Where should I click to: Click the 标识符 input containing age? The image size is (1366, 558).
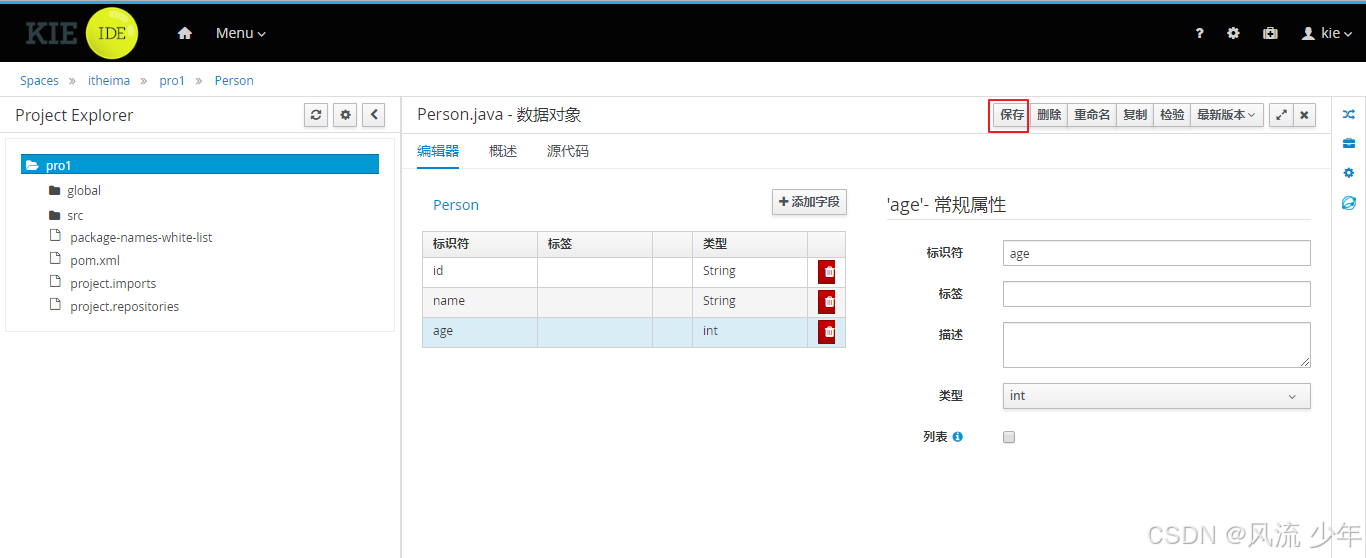[1156, 254]
